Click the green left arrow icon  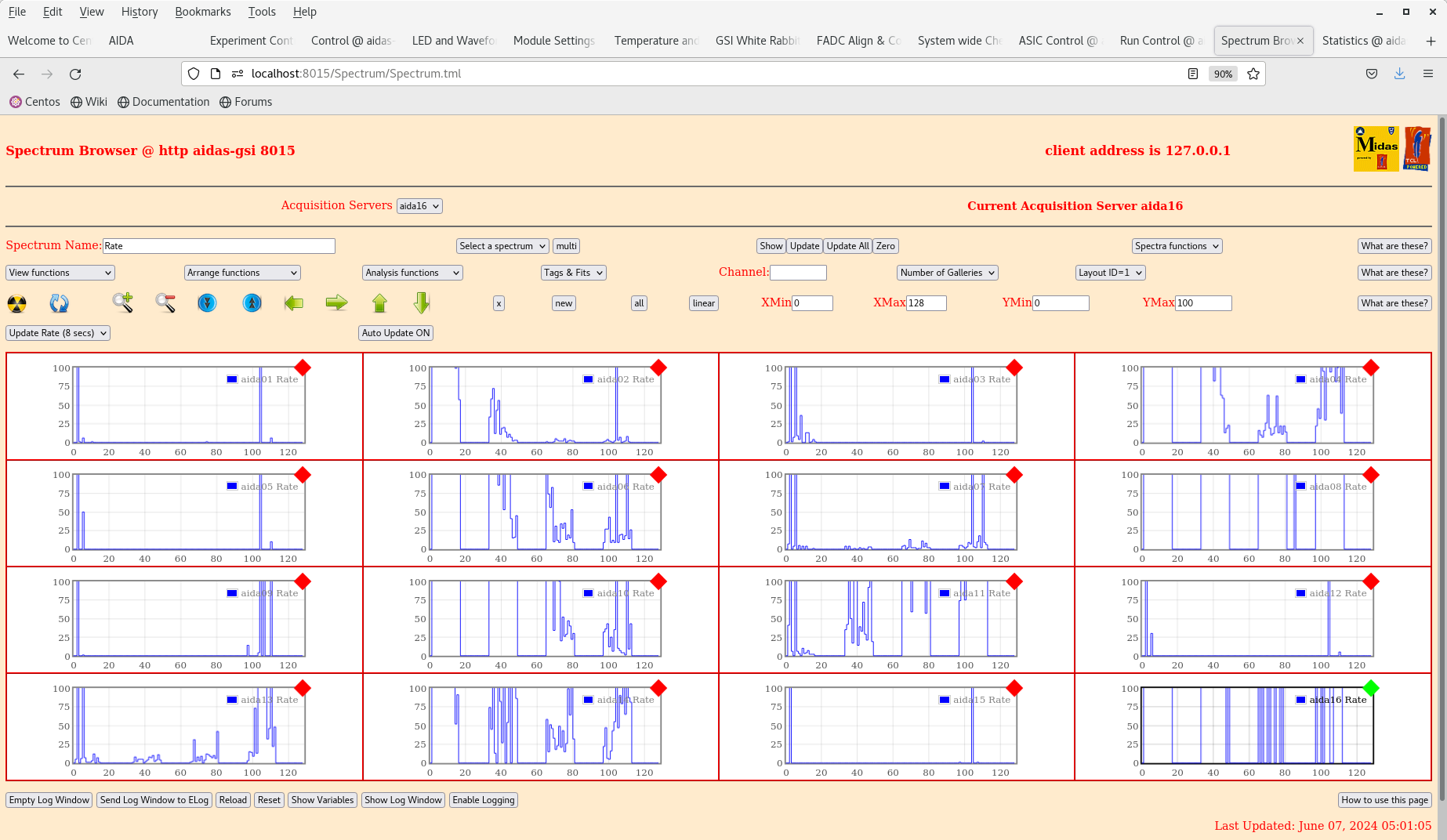[x=294, y=302]
